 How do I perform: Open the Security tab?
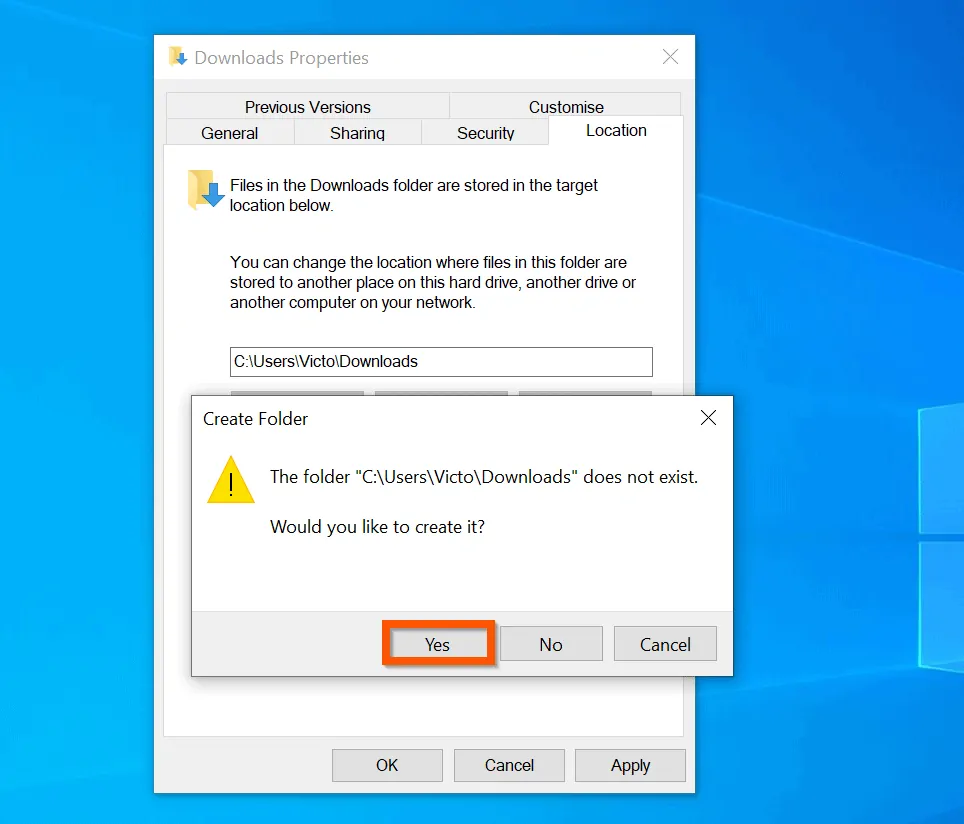[485, 132]
